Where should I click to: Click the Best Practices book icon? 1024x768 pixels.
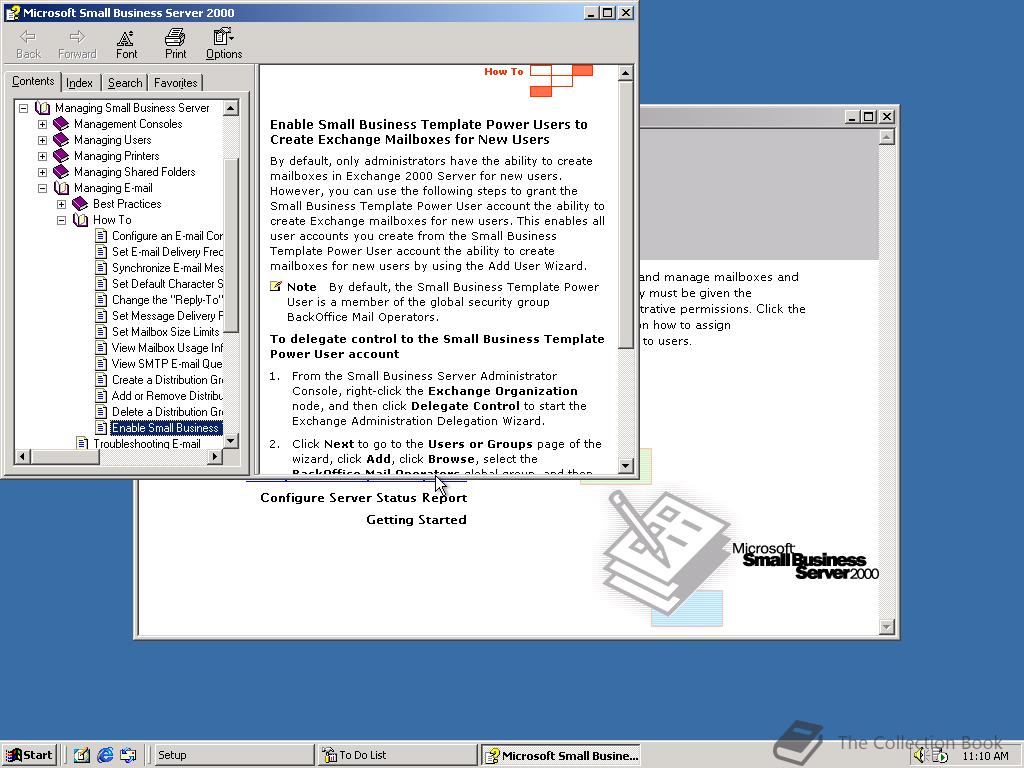(x=80, y=204)
